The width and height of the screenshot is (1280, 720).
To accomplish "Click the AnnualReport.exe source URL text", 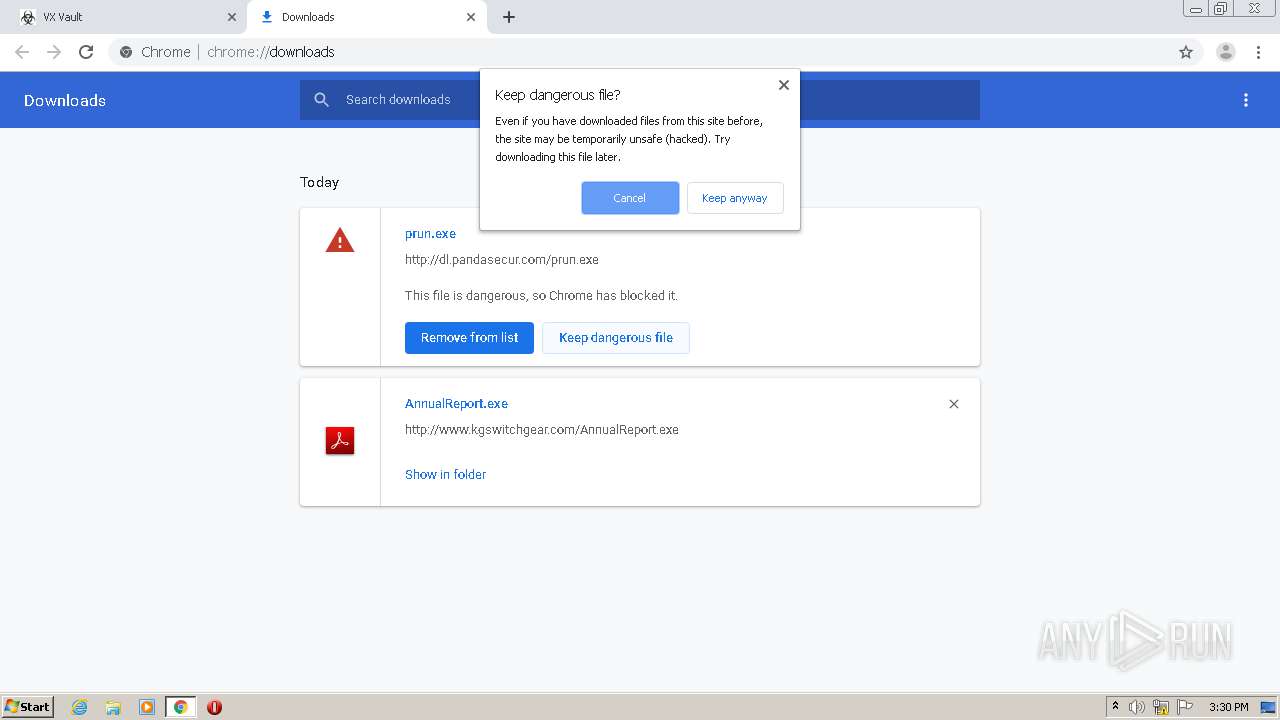I will tap(542, 430).
